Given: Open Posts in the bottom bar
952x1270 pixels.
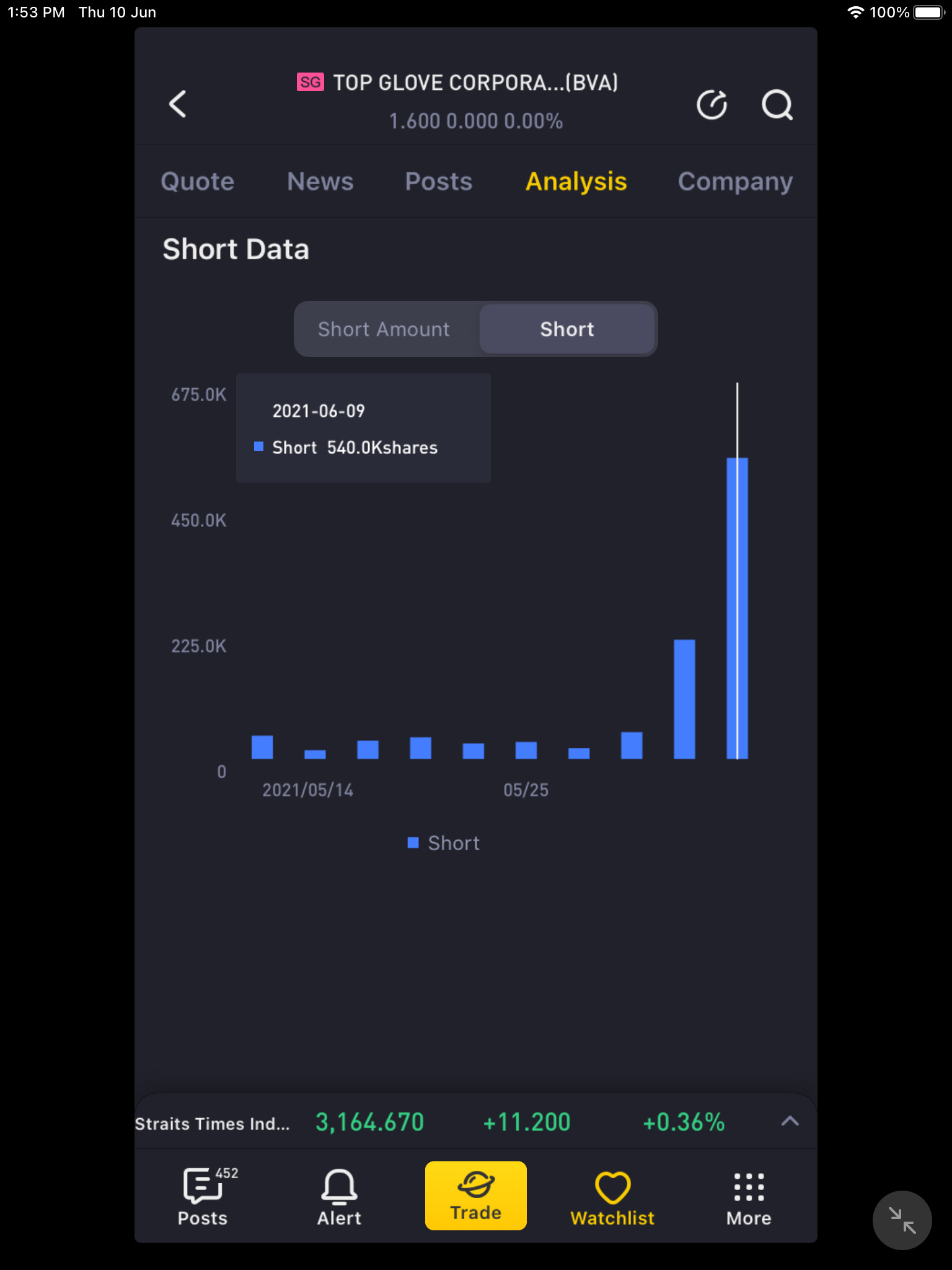Looking at the screenshot, I should click(203, 1197).
